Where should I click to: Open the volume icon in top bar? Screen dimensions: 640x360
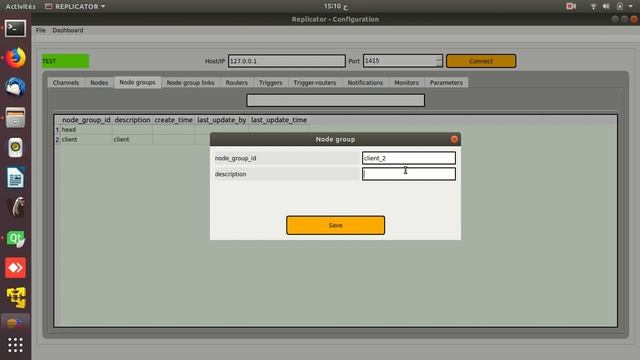tap(606, 6)
